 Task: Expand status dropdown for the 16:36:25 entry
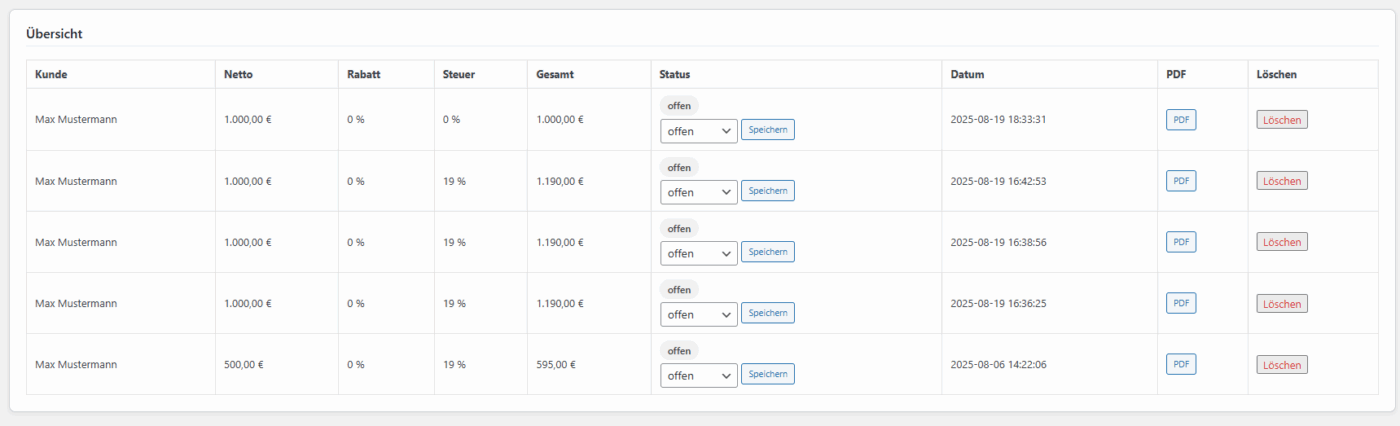coord(699,314)
